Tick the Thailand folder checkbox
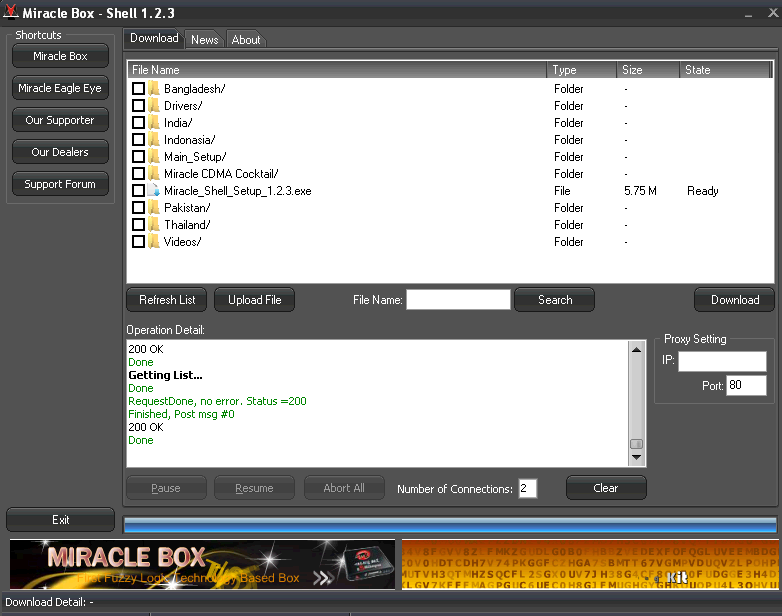The width and height of the screenshot is (782, 616). click(138, 224)
